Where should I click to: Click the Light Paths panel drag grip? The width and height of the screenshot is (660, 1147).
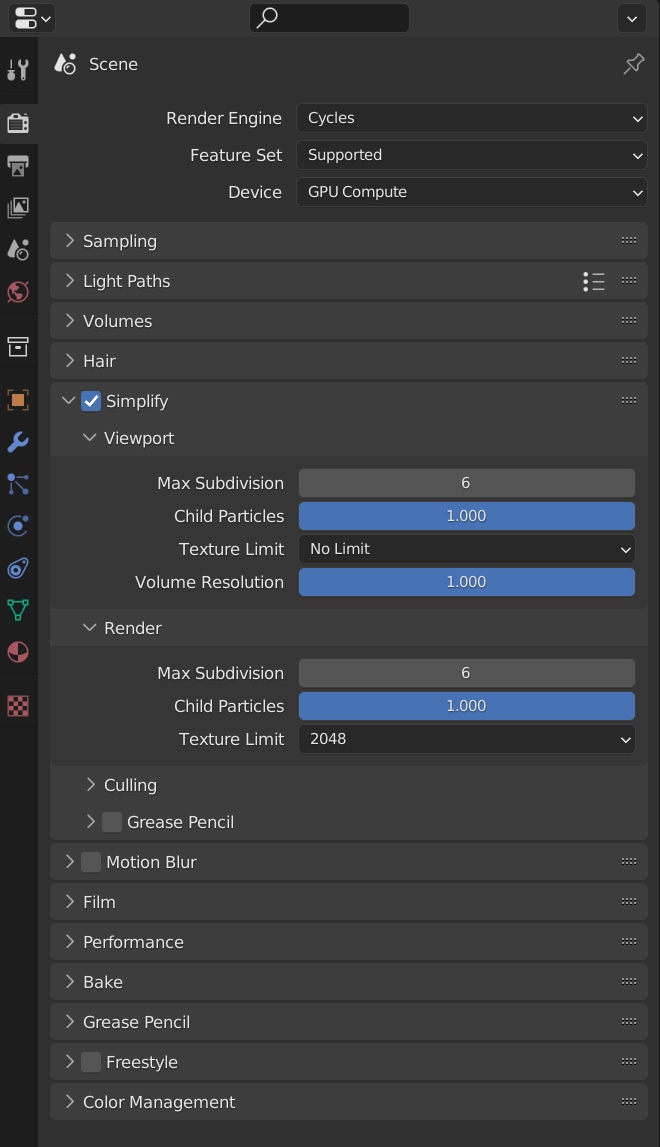[629, 281]
